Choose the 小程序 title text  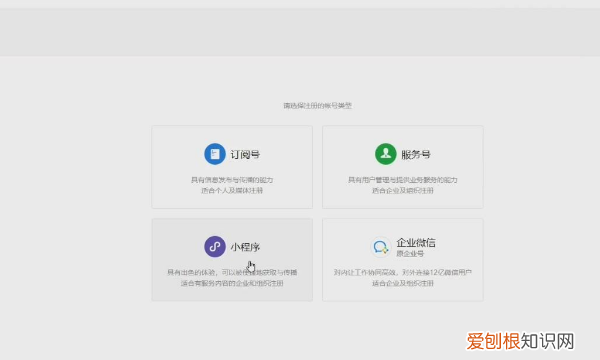245,247
